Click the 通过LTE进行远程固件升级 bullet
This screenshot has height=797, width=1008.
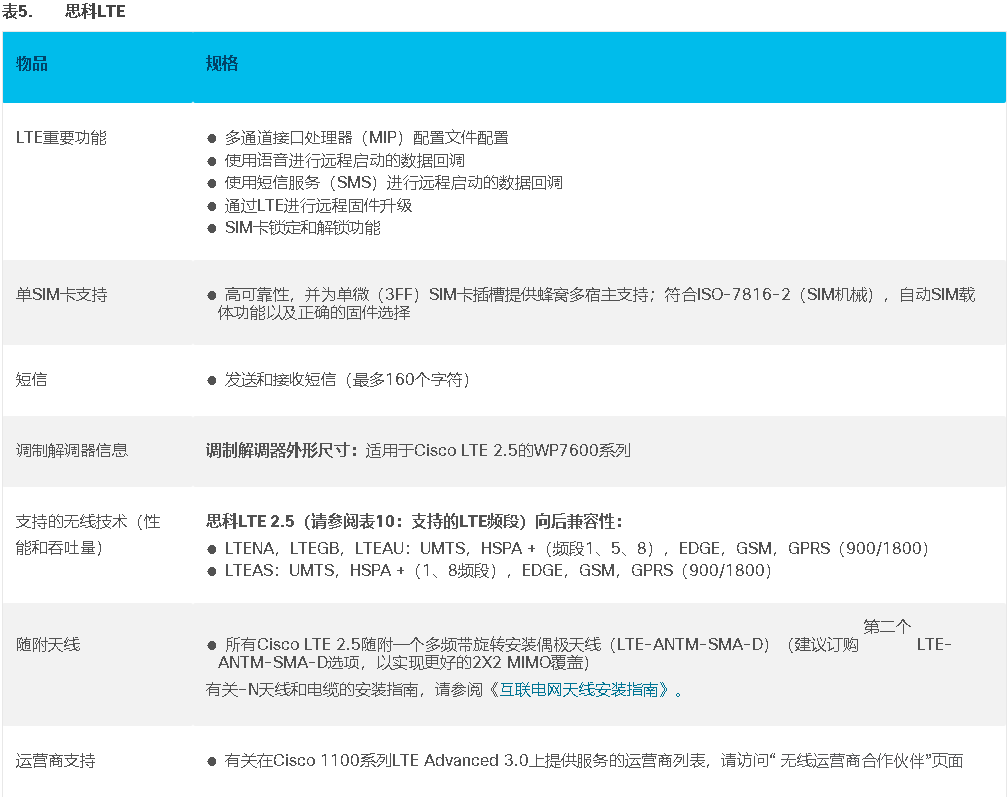point(318,205)
